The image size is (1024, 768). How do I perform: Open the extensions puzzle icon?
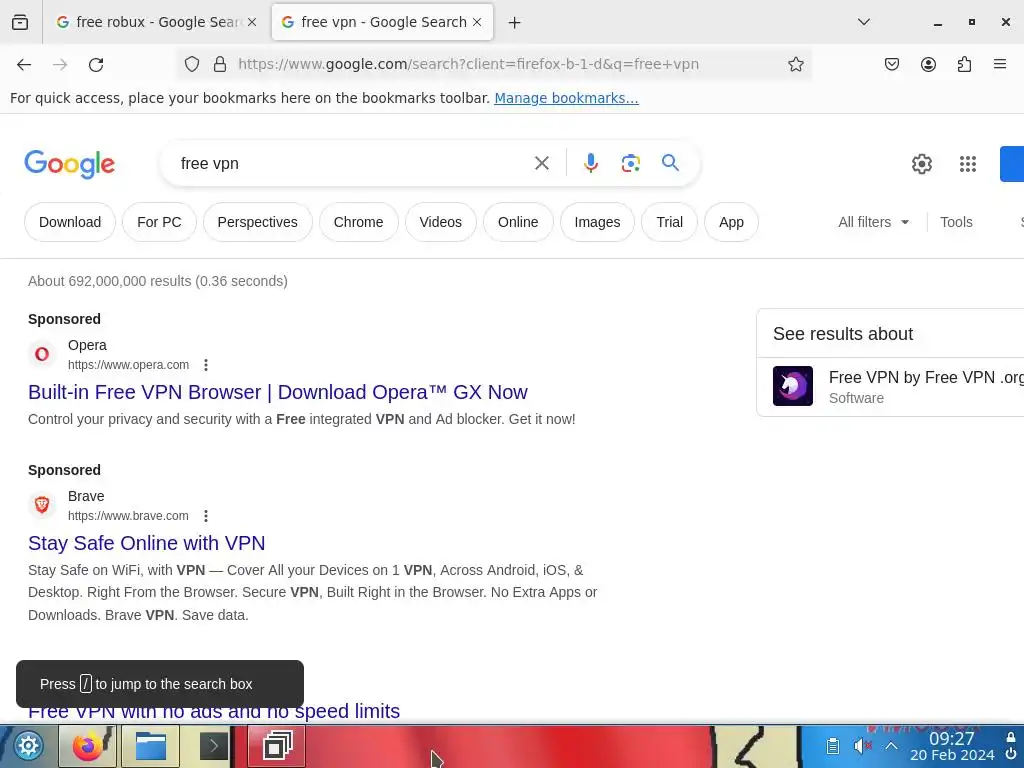[964, 64]
